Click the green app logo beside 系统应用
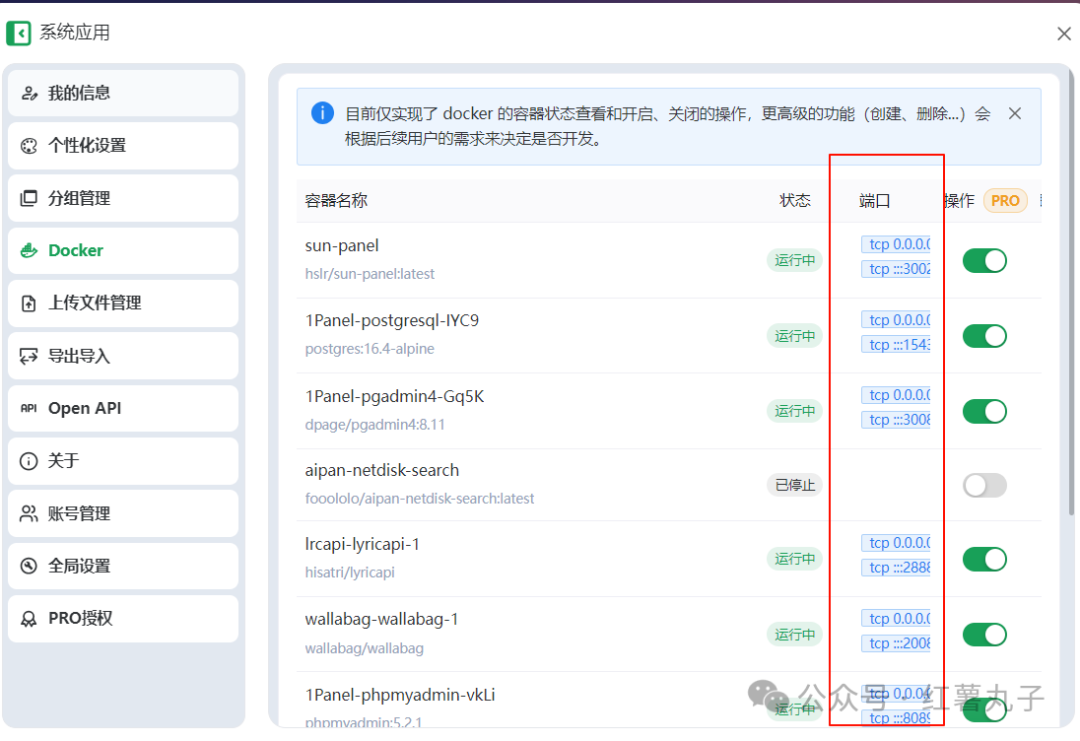The image size is (1080, 741). pyautogui.click(x=19, y=32)
